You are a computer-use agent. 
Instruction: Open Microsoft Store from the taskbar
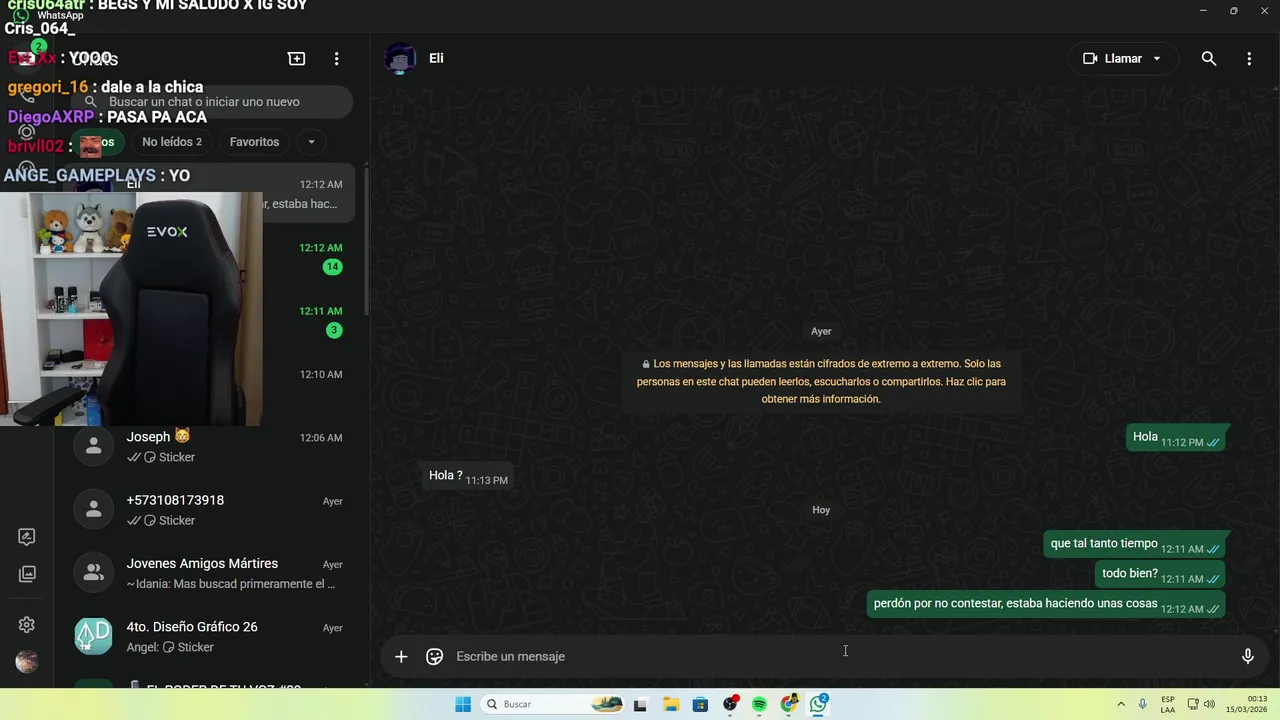(x=700, y=704)
